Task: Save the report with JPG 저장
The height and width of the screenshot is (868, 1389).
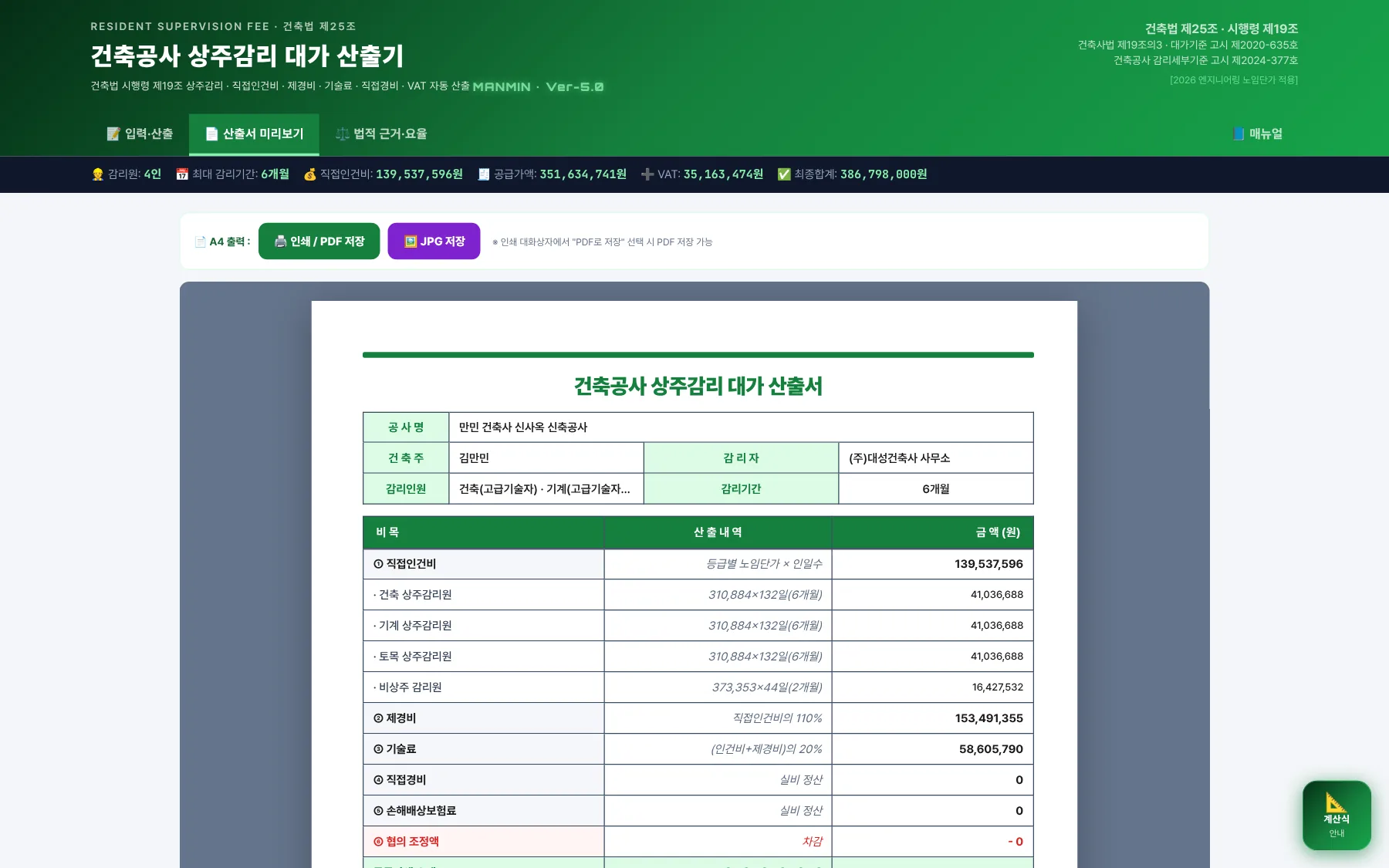Action: [434, 241]
